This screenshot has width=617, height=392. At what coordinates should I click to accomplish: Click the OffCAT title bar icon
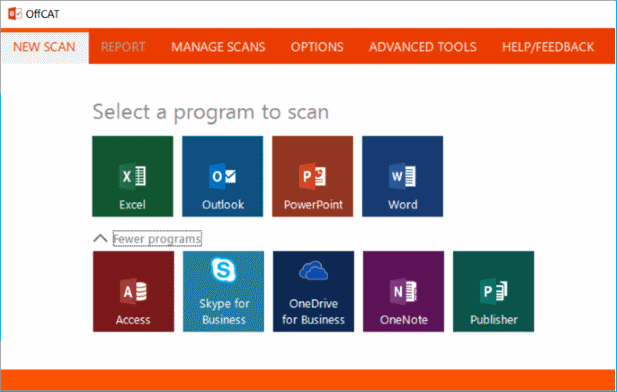(x=15, y=14)
